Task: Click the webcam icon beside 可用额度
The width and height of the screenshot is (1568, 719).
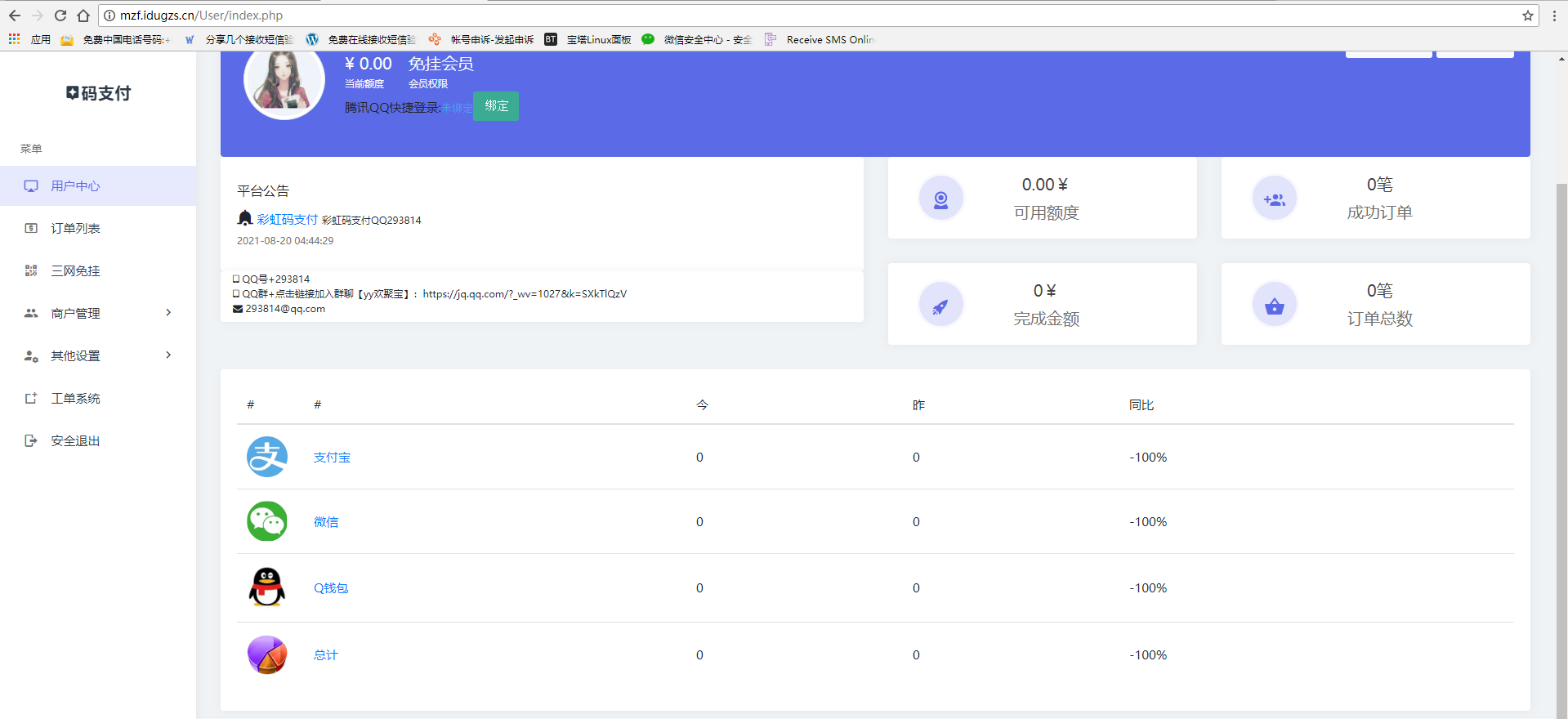Action: coord(940,199)
